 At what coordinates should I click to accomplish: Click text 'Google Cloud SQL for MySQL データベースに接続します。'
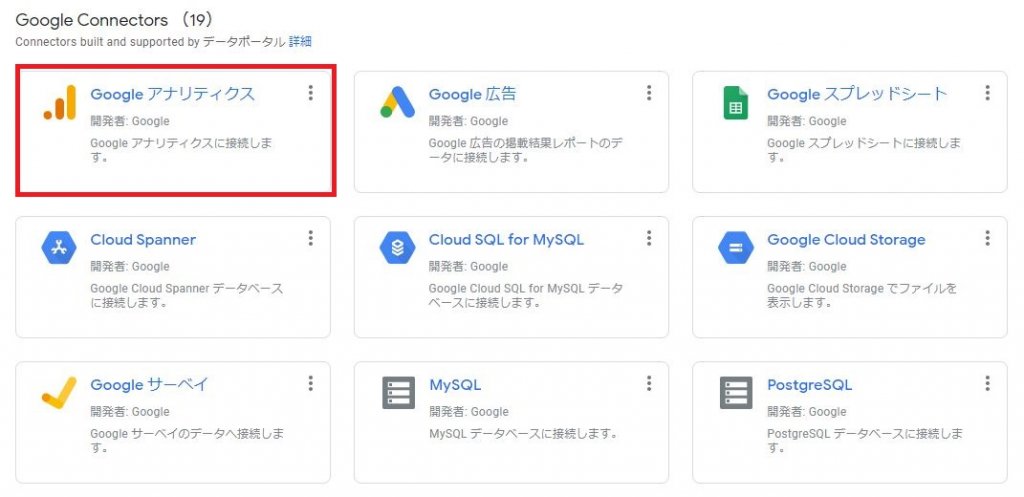click(526, 296)
